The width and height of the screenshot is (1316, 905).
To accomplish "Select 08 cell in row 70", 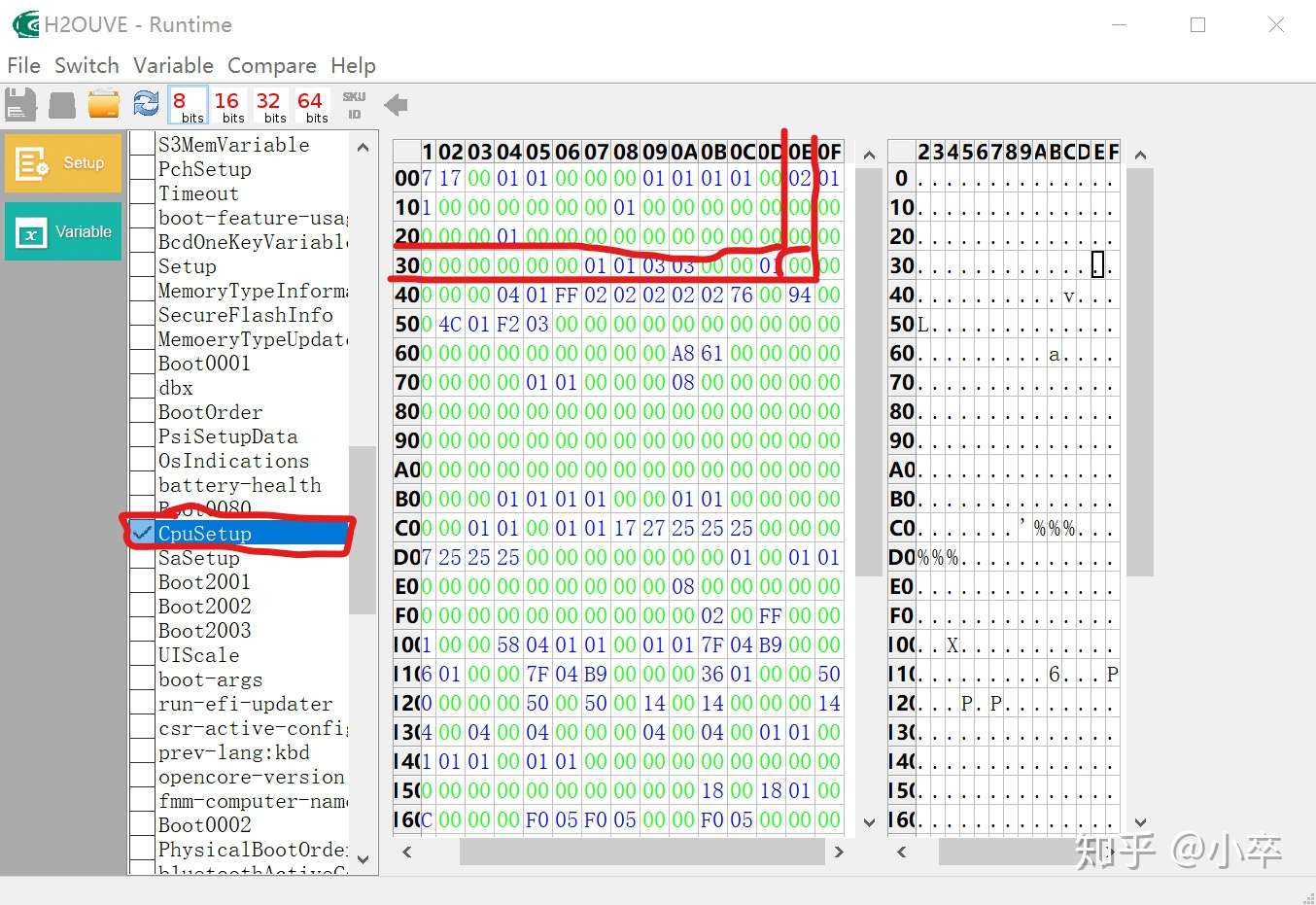I will tap(682, 382).
